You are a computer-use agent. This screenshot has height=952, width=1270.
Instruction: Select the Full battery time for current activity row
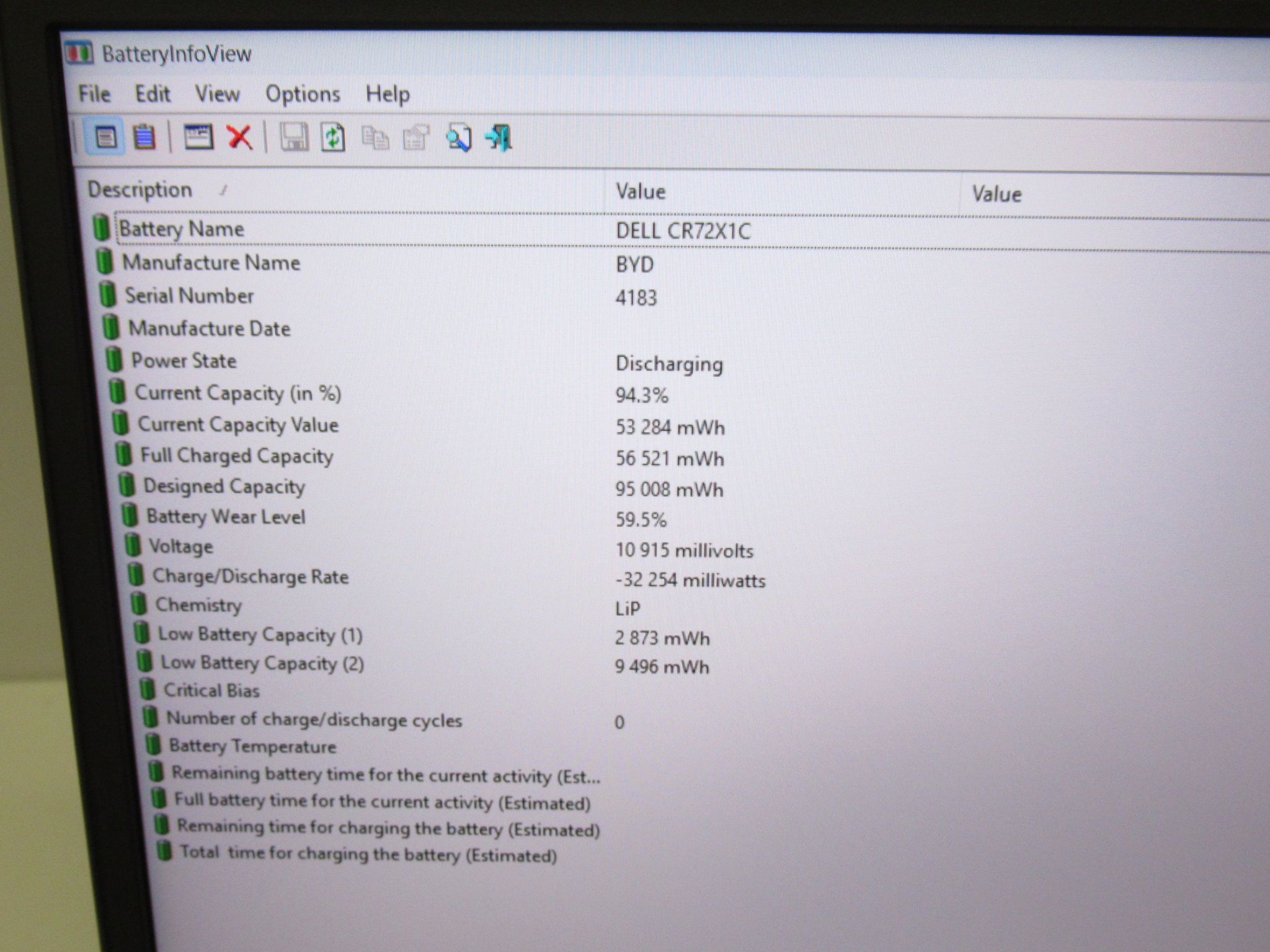tap(383, 801)
